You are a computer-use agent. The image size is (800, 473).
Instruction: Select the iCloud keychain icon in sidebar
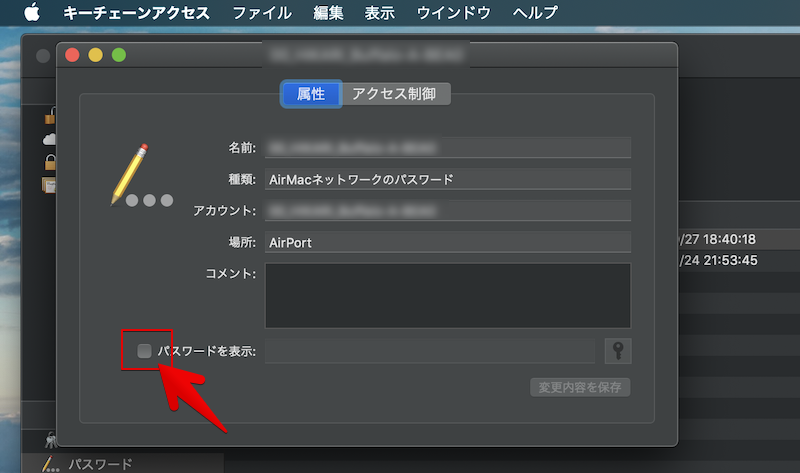click(49, 138)
